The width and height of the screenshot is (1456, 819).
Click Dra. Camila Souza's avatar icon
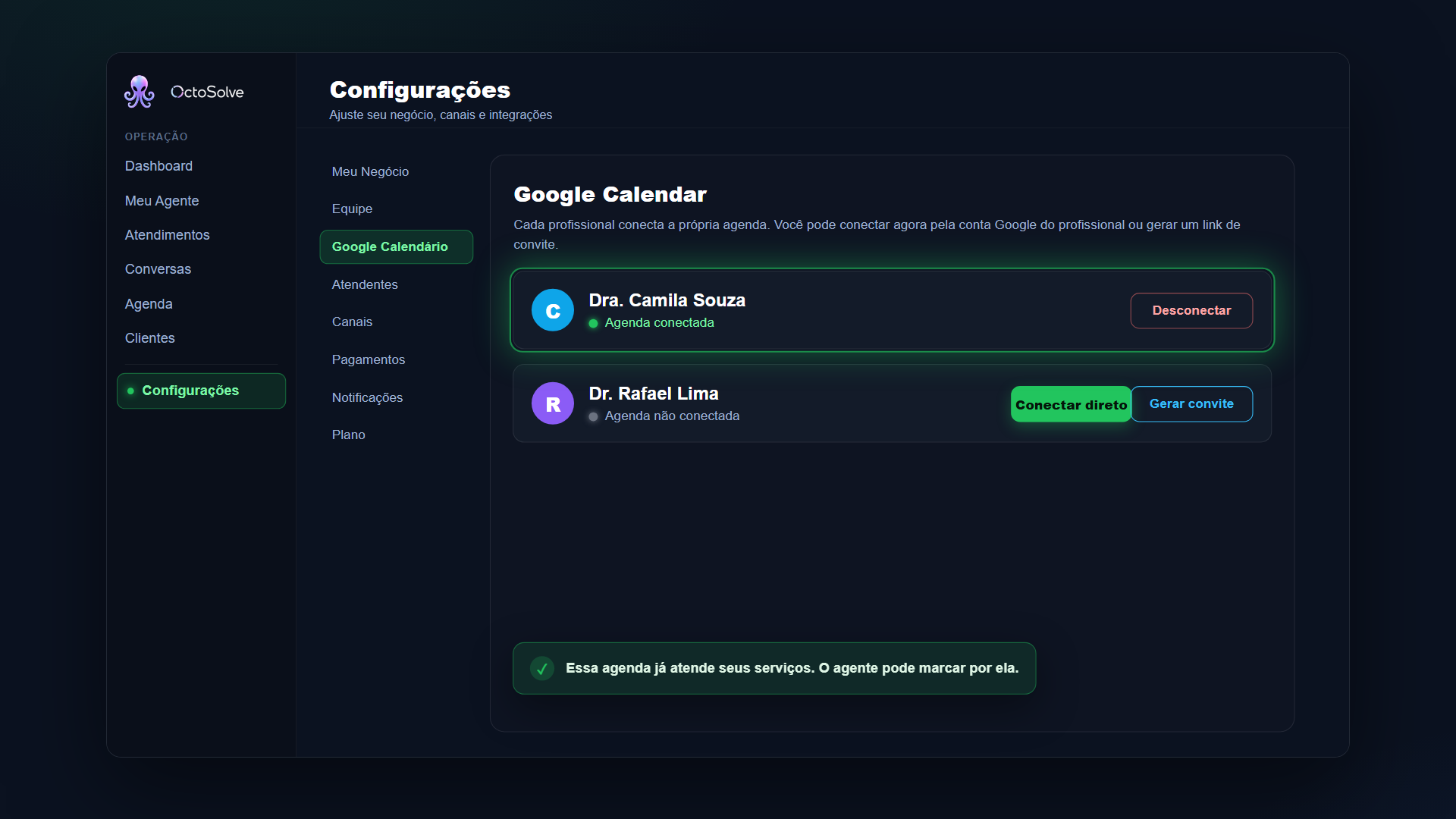(x=553, y=310)
